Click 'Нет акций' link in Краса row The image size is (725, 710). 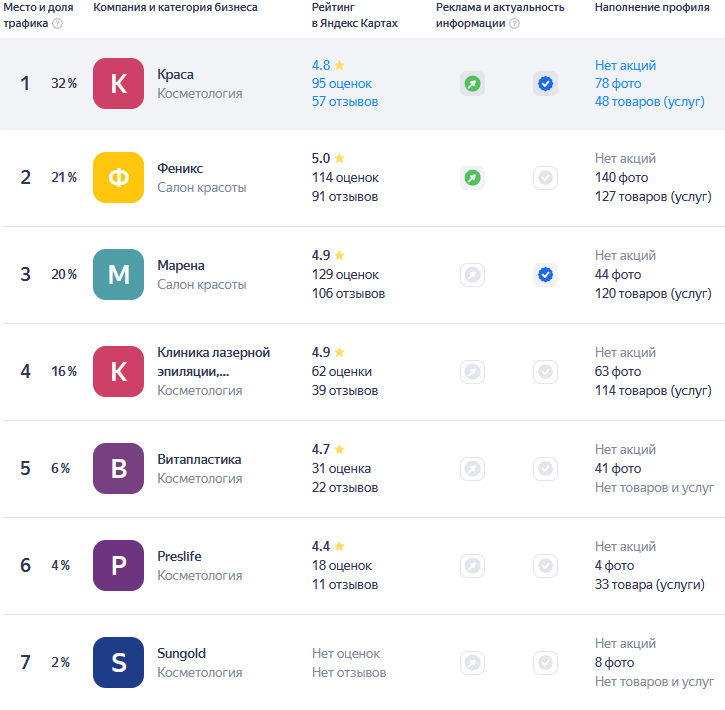(625, 66)
